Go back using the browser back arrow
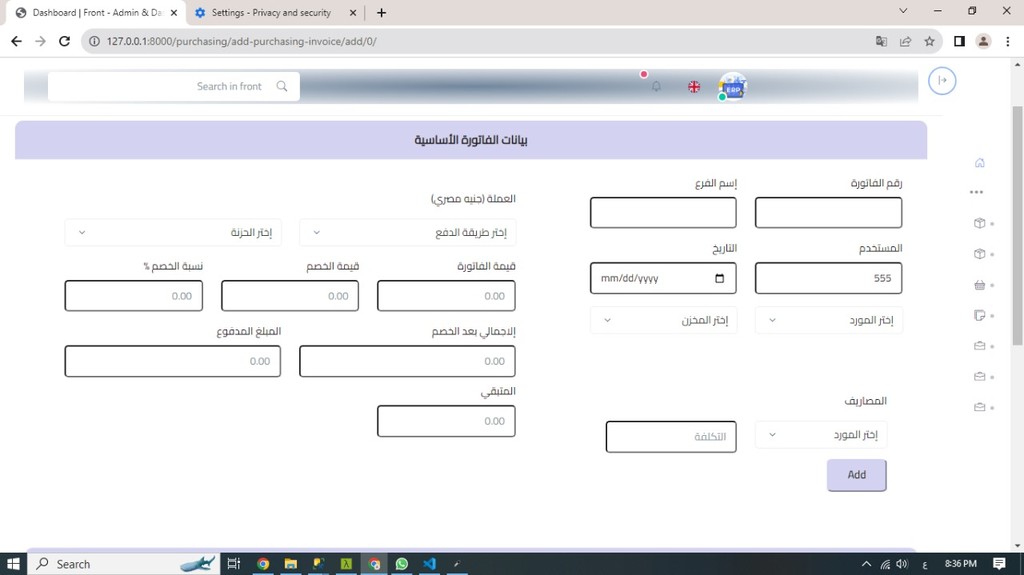Screen dimensions: 1024x575 [16, 41]
